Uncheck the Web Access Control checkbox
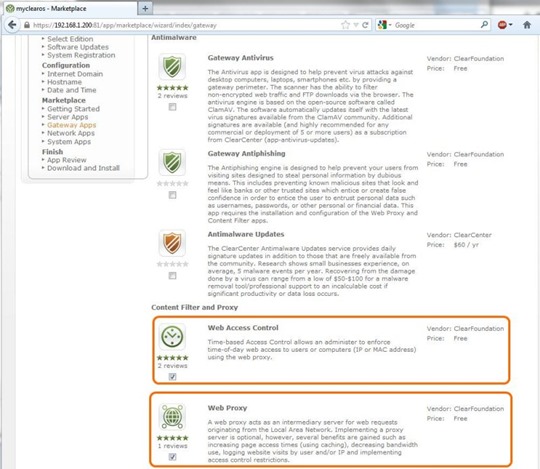The height and width of the screenshot is (469, 540). point(173,377)
